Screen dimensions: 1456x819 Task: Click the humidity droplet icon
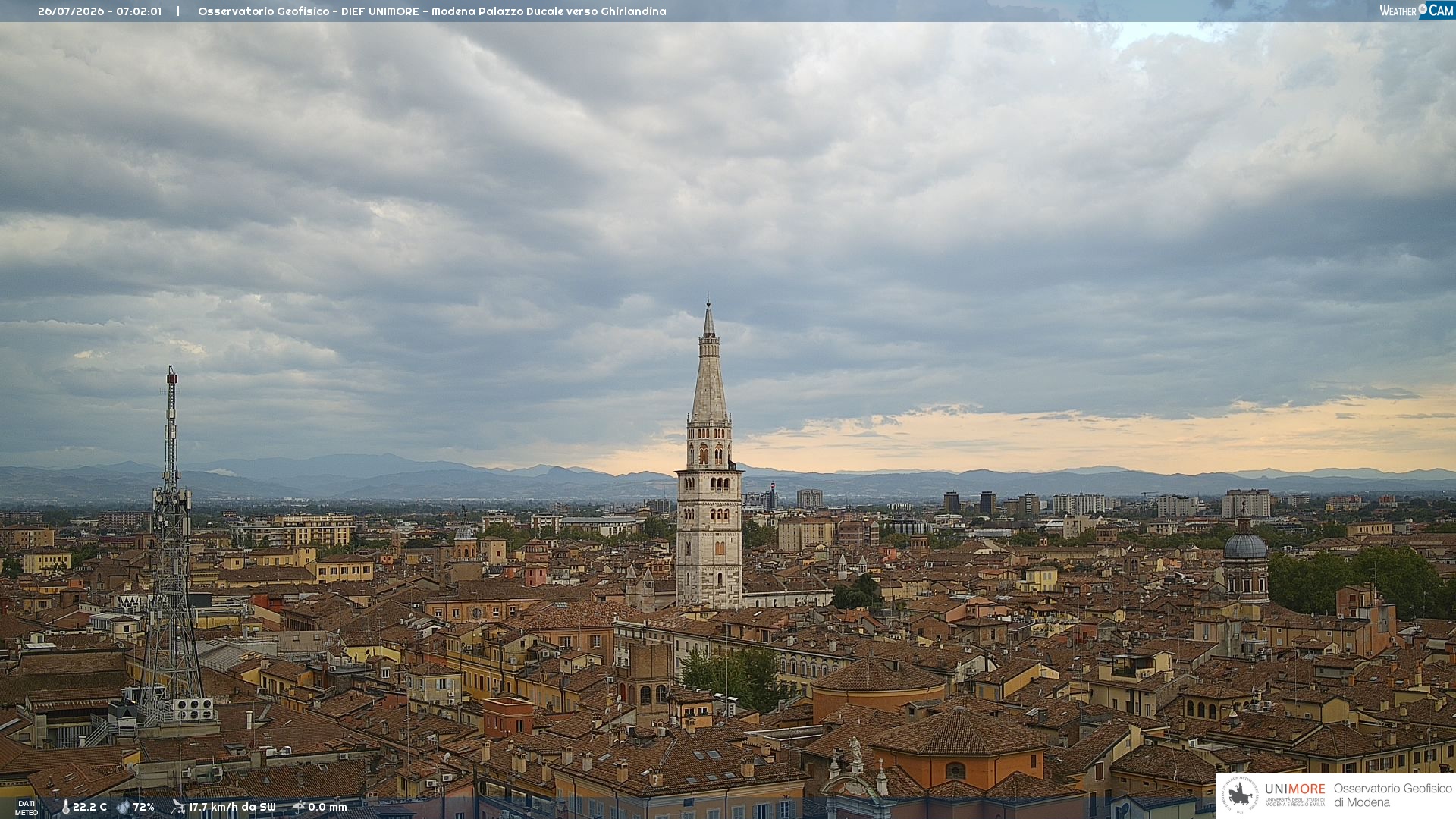tap(124, 808)
